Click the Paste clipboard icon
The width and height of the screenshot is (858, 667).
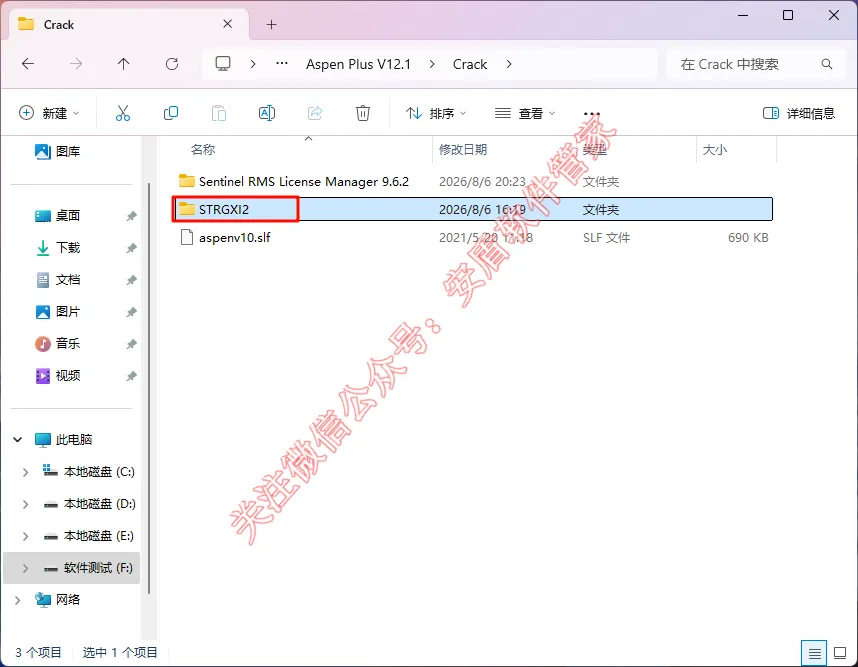(219, 113)
